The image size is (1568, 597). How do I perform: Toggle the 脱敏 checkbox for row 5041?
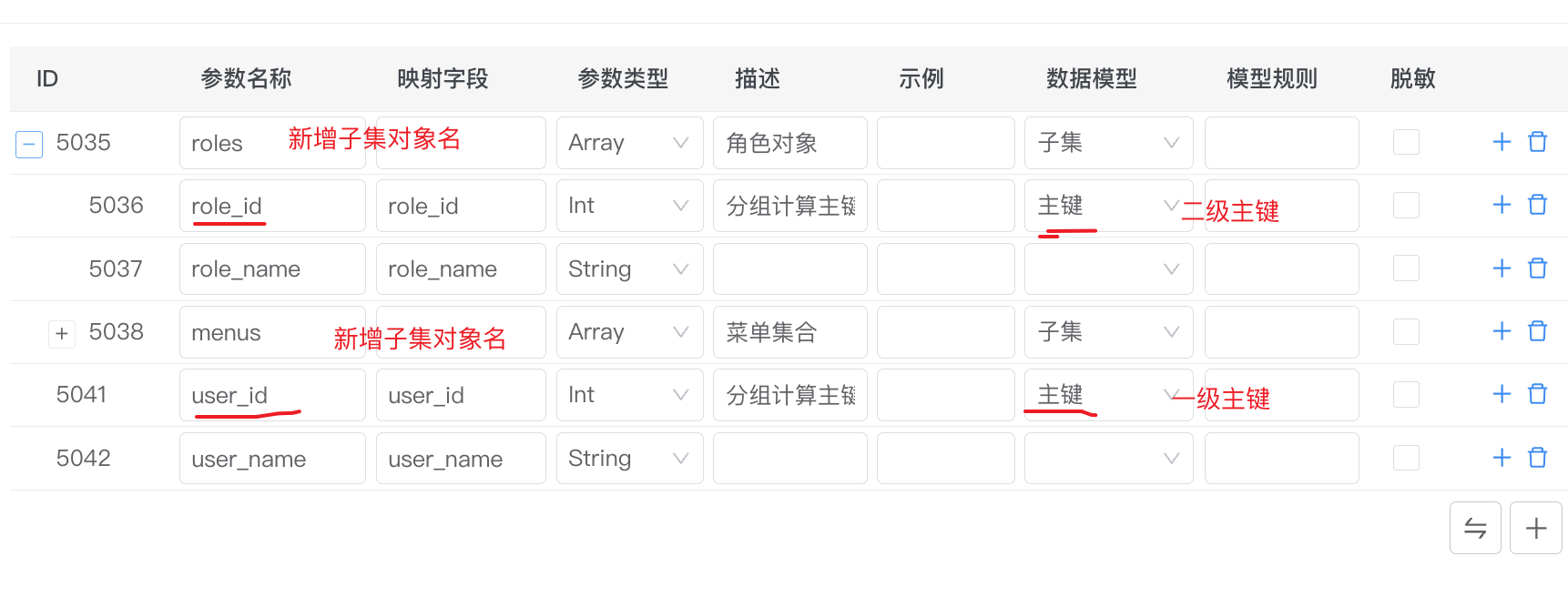pyautogui.click(x=1406, y=394)
